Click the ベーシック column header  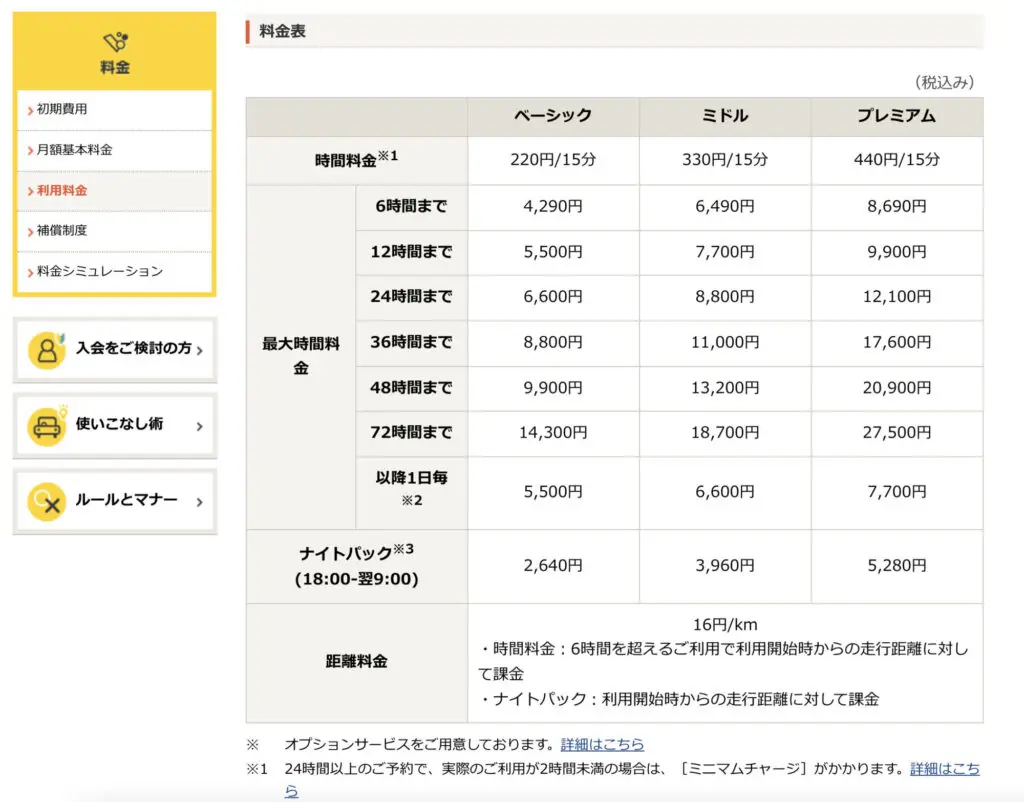click(553, 116)
